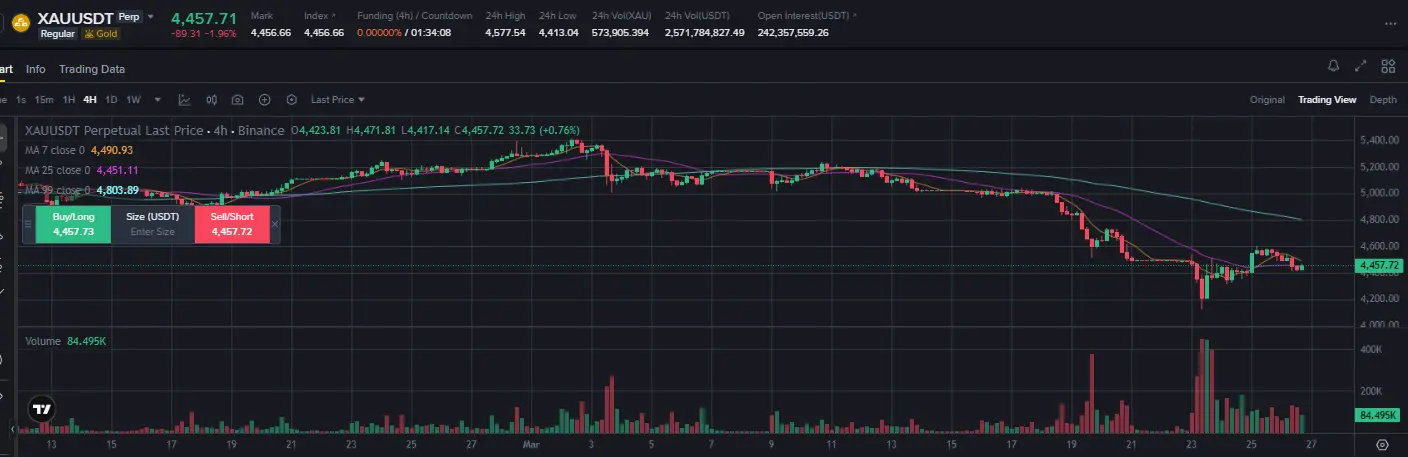
Task: Click the Mar label on the time axis
Action: pyautogui.click(x=531, y=444)
